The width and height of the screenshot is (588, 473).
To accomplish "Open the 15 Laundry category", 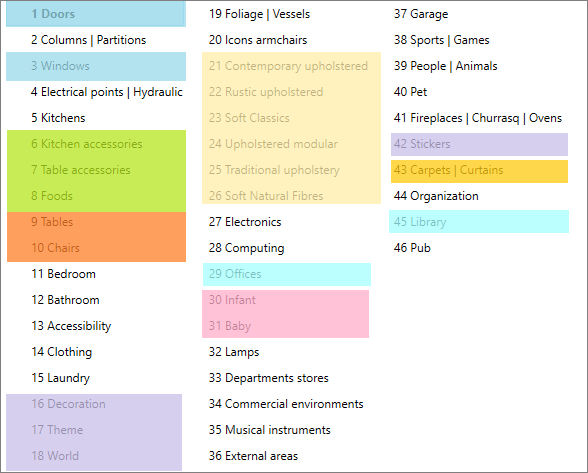I will 60,378.
